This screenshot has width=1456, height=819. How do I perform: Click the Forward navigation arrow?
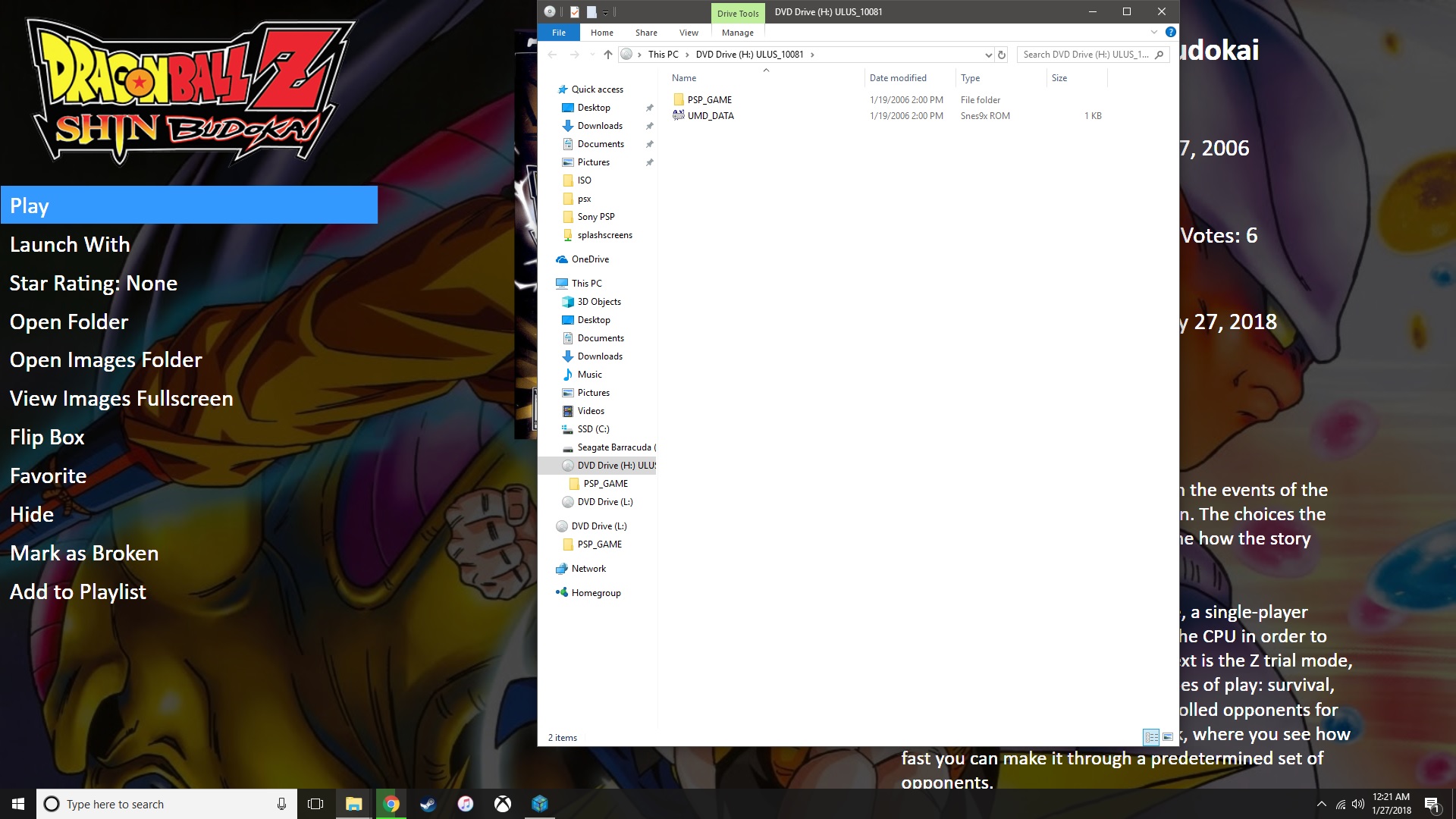pyautogui.click(x=574, y=55)
